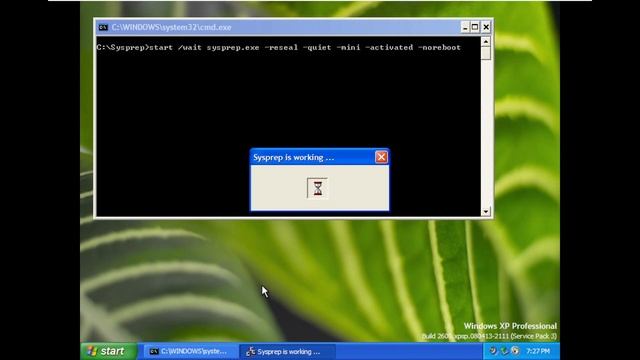Click the cmd scrollbar up arrow
This screenshot has width=640, height=360.
point(486,42)
